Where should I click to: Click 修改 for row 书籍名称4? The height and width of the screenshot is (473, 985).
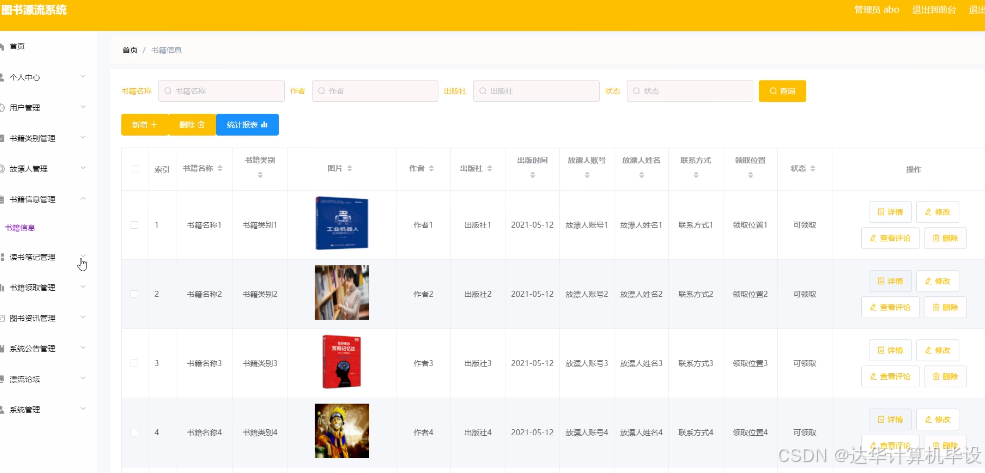tap(938, 419)
